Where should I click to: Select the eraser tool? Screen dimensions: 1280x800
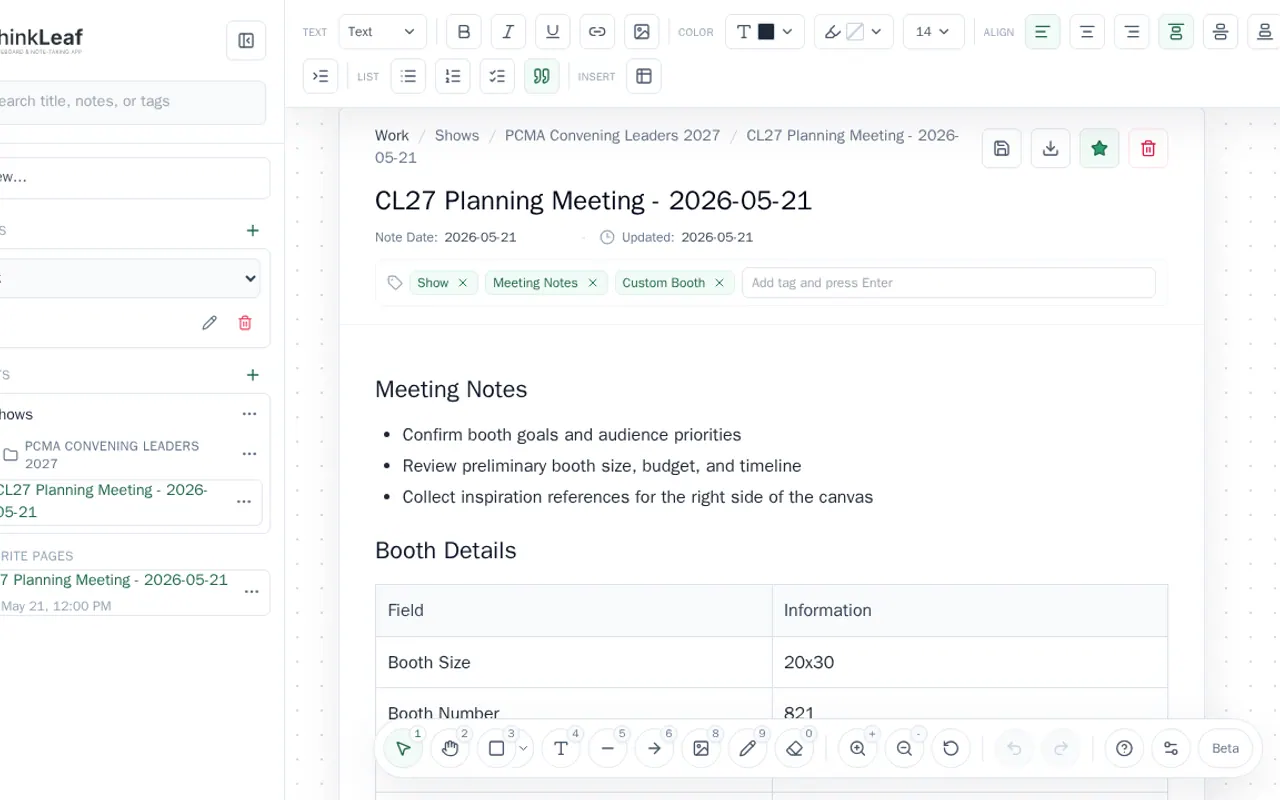(x=794, y=748)
